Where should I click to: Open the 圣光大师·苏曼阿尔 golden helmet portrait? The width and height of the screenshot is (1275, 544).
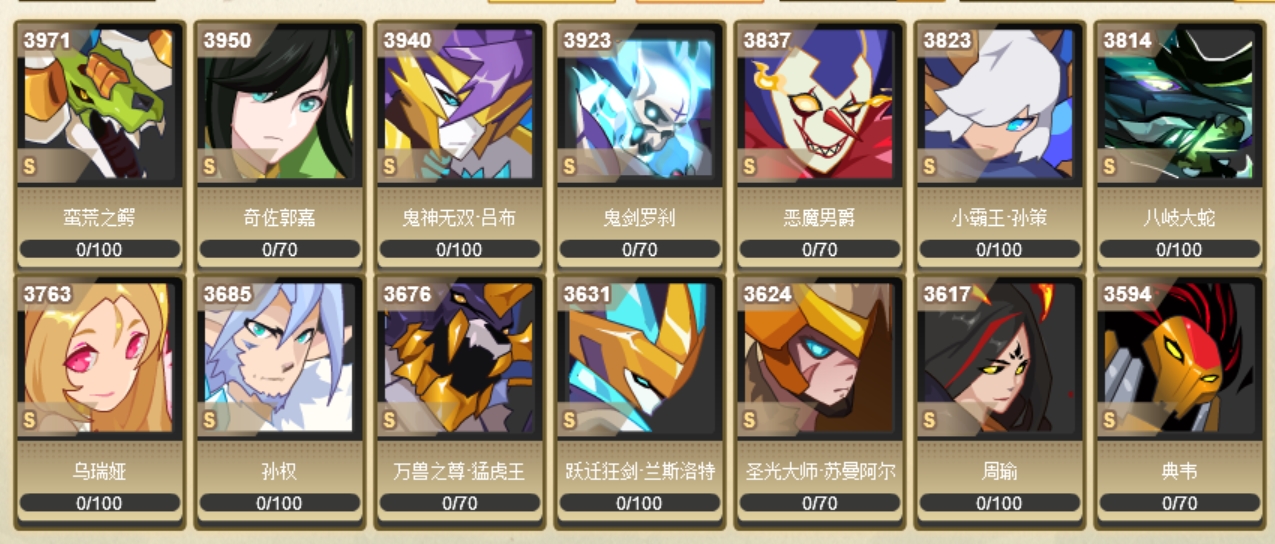819,358
